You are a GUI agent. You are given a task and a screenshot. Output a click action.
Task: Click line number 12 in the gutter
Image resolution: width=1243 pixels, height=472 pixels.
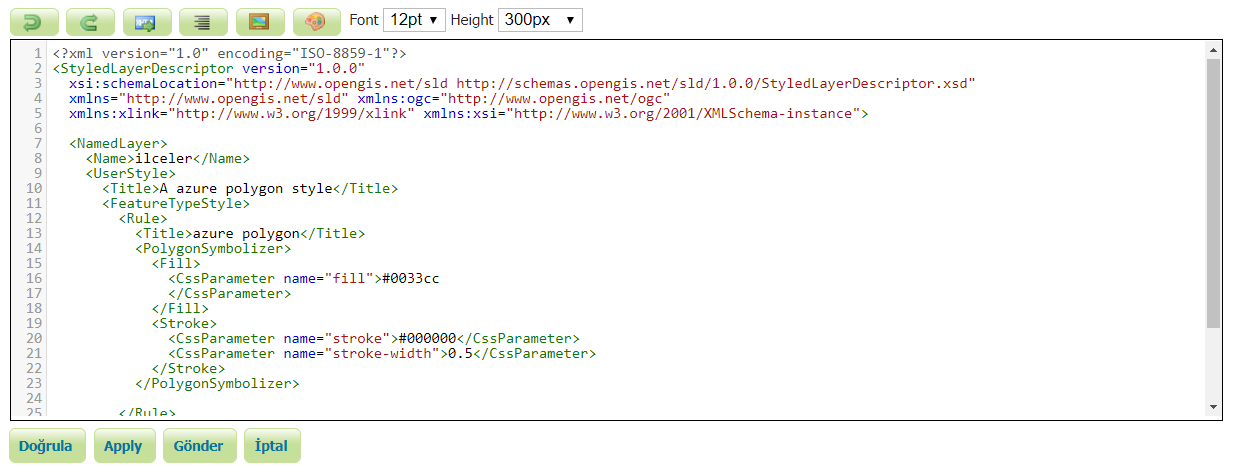click(x=34, y=218)
